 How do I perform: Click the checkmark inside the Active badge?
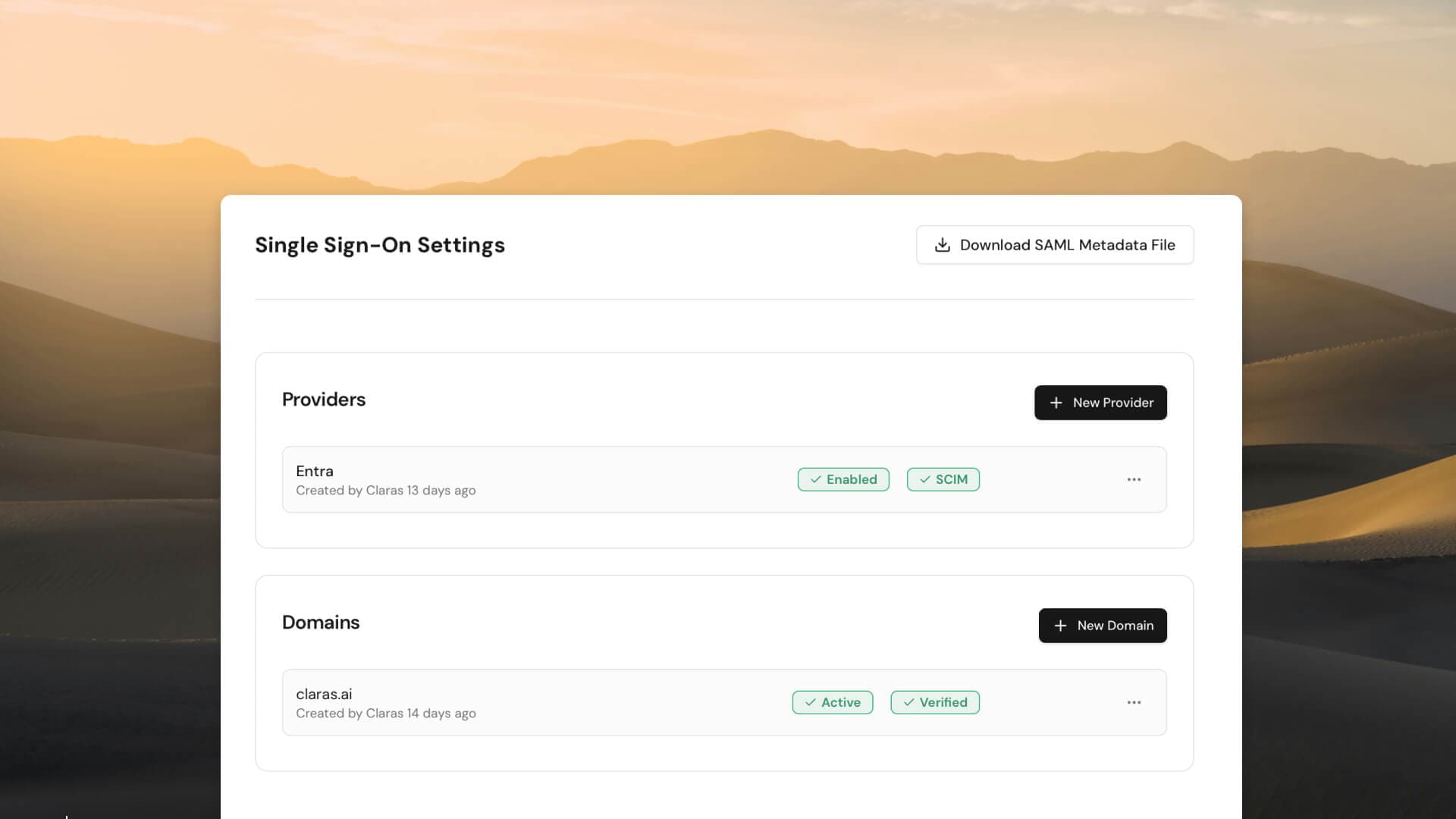[811, 702]
